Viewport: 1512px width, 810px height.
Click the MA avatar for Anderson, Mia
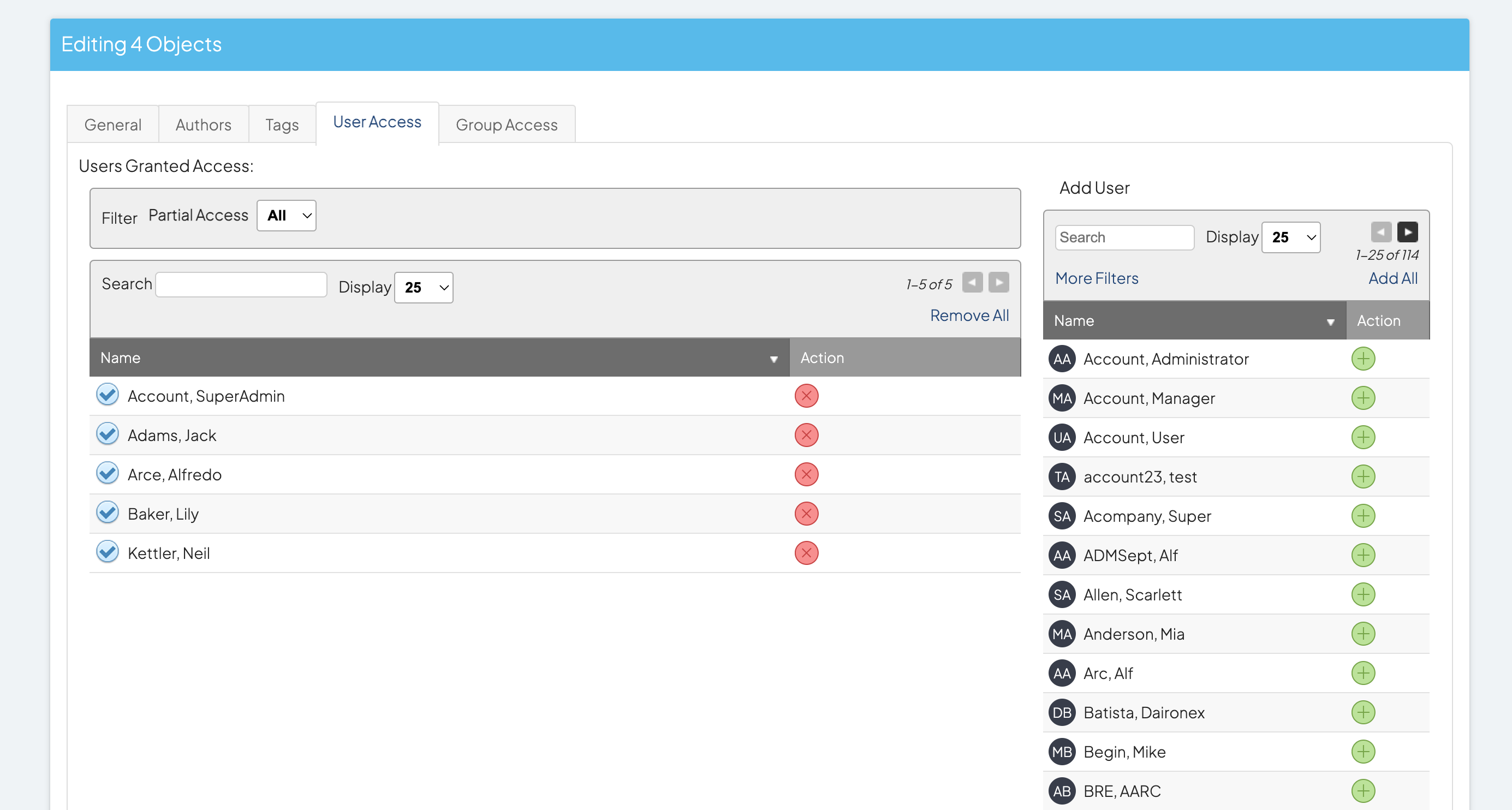[1061, 634]
